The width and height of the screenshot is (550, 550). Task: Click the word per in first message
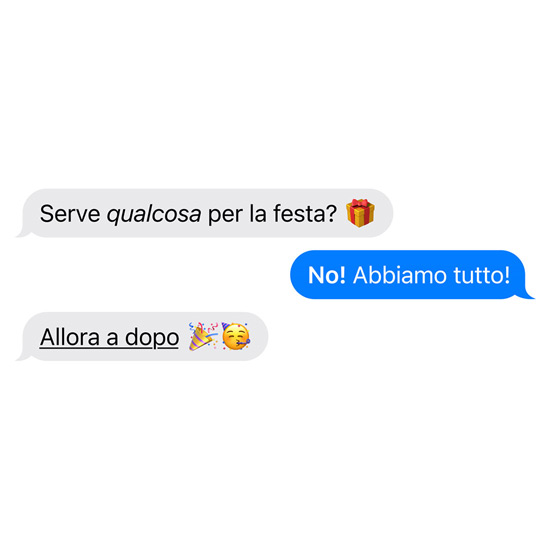point(225,216)
